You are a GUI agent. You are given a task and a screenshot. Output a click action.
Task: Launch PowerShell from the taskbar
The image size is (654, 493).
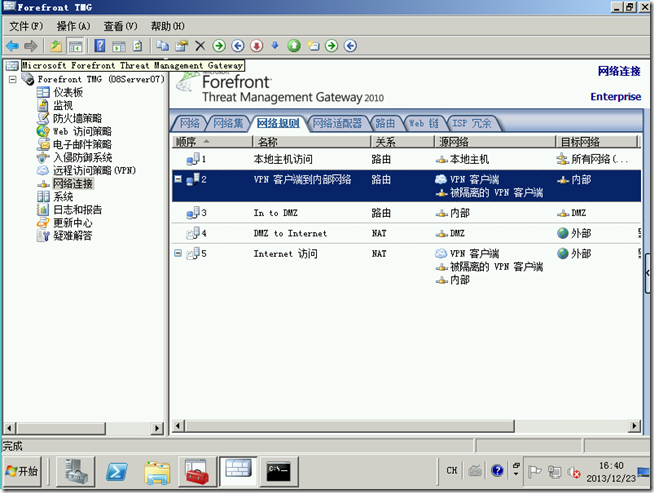coord(116,471)
